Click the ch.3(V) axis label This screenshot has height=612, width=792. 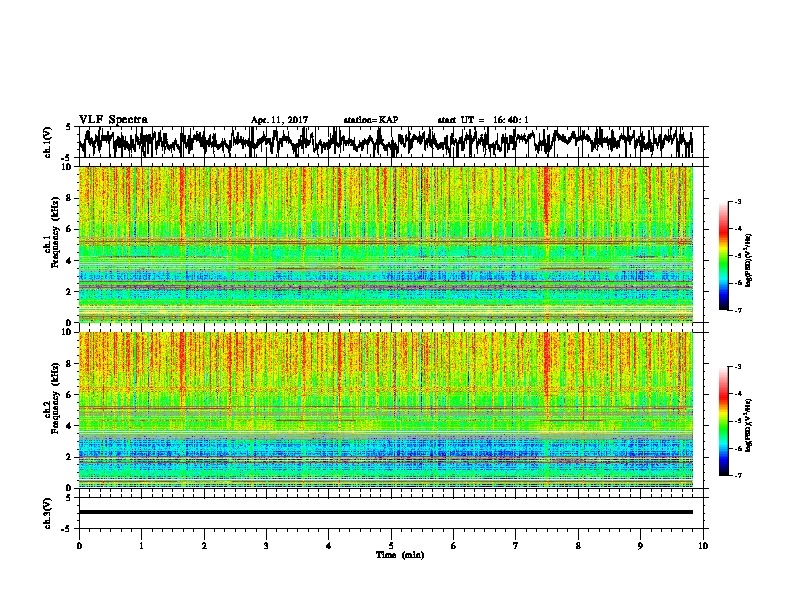(x=48, y=513)
